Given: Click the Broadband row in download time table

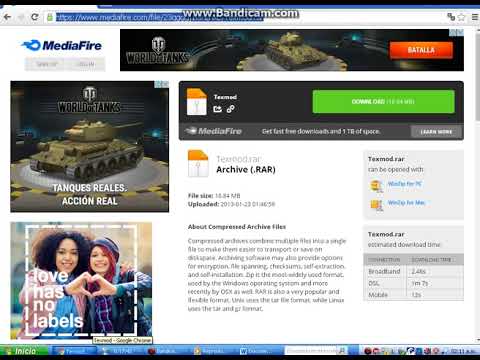Looking at the screenshot, I should coord(413,271).
